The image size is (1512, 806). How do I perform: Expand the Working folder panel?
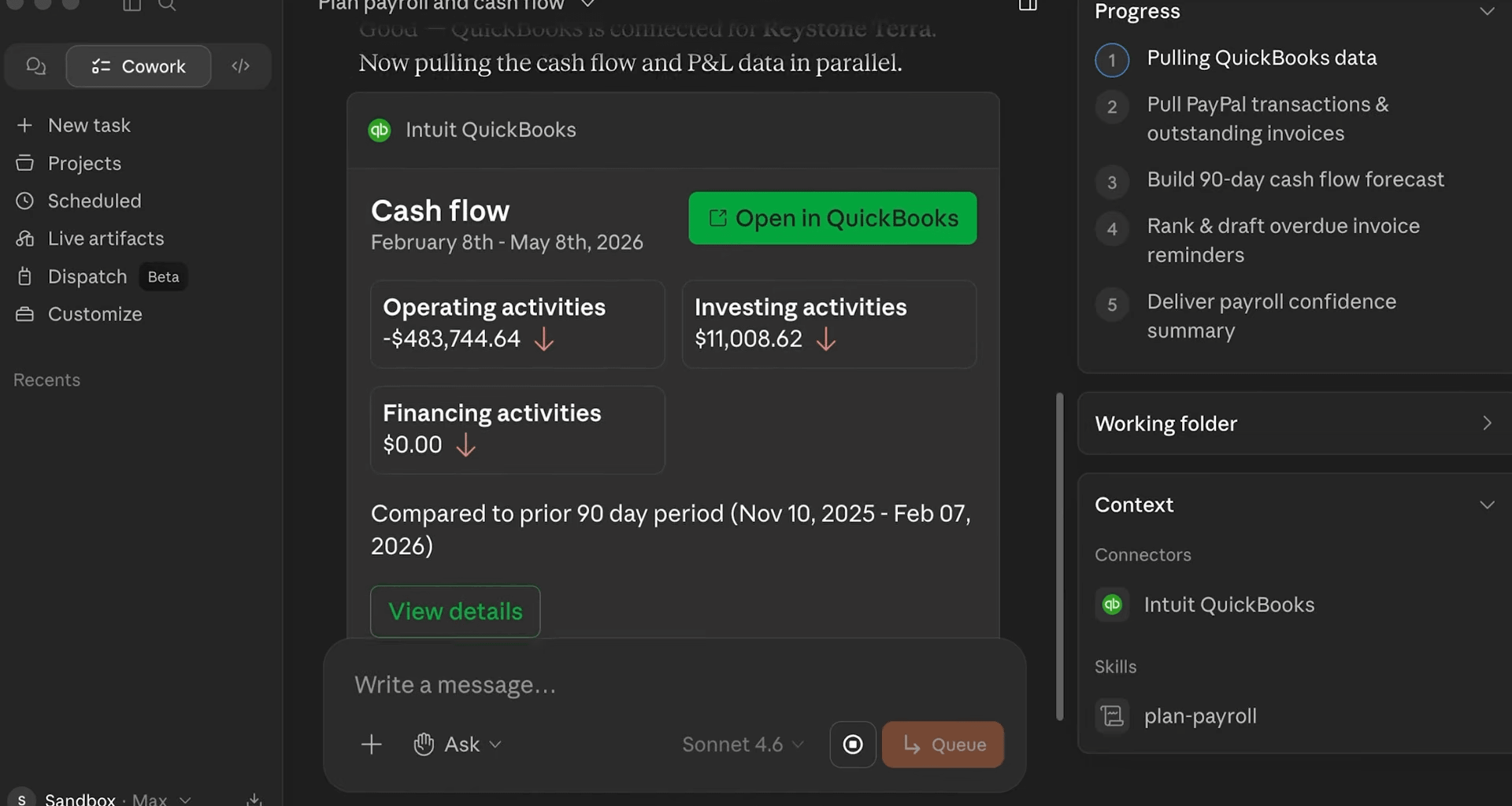pyautogui.click(x=1295, y=423)
